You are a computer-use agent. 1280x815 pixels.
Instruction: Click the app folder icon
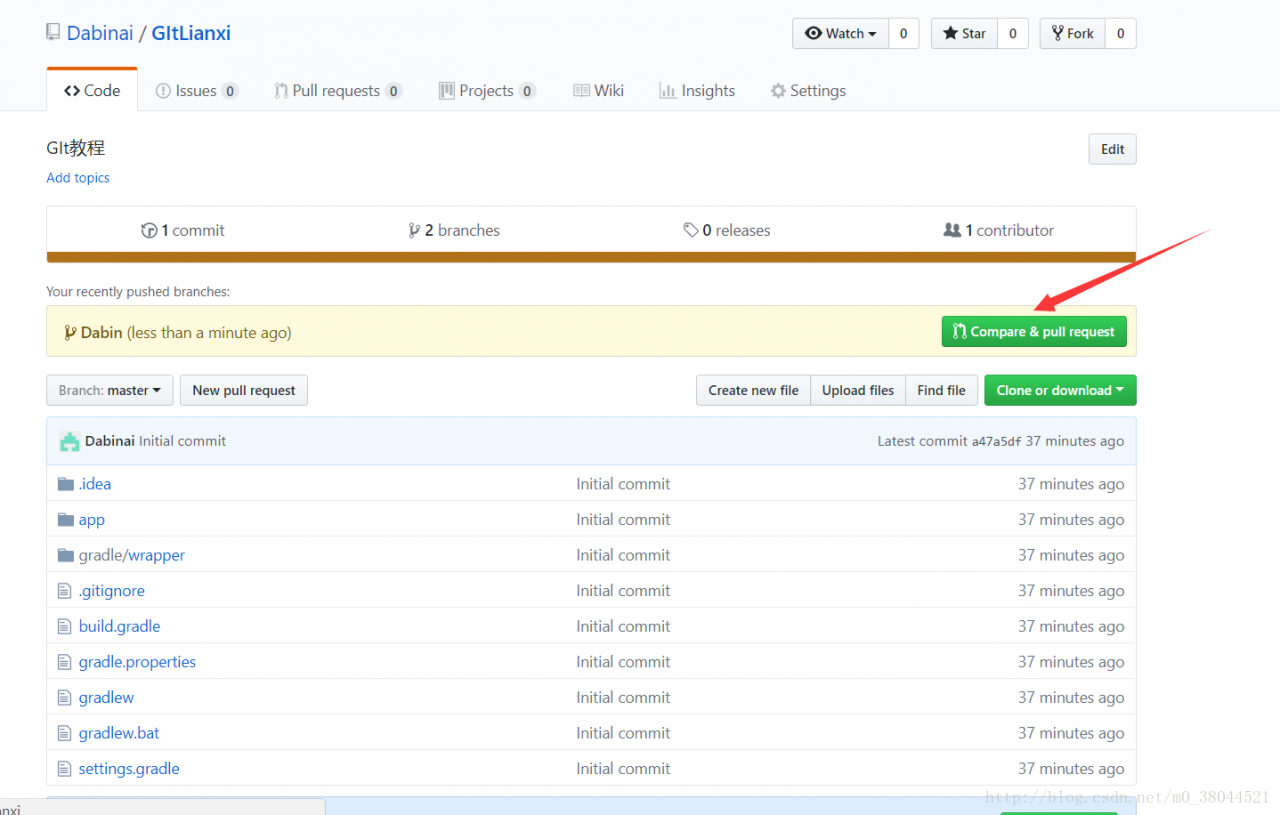click(66, 520)
